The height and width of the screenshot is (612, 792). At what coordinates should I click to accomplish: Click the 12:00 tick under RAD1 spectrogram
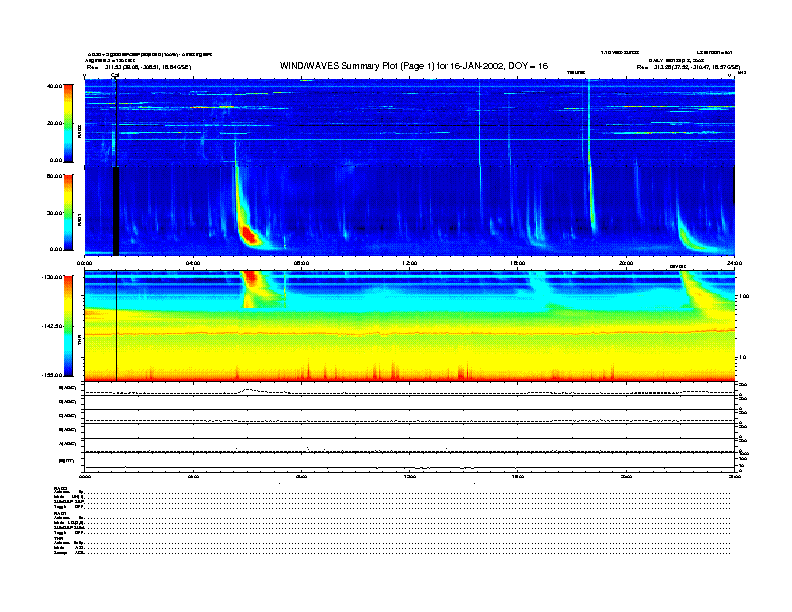[410, 263]
